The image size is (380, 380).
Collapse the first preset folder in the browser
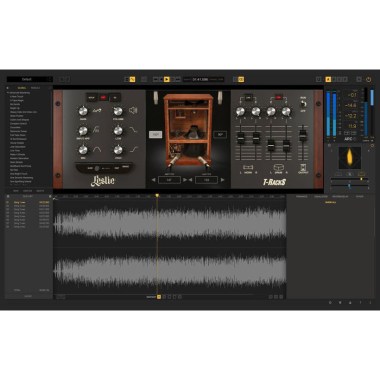tap(8, 93)
